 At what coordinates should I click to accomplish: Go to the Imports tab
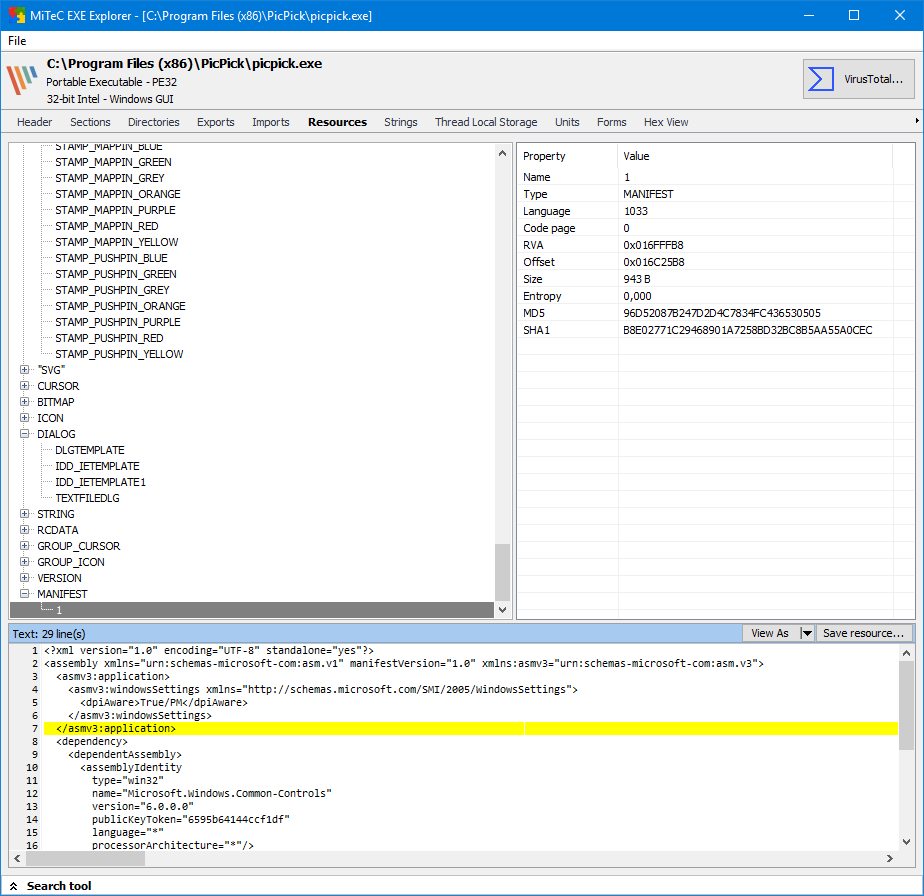tap(270, 122)
